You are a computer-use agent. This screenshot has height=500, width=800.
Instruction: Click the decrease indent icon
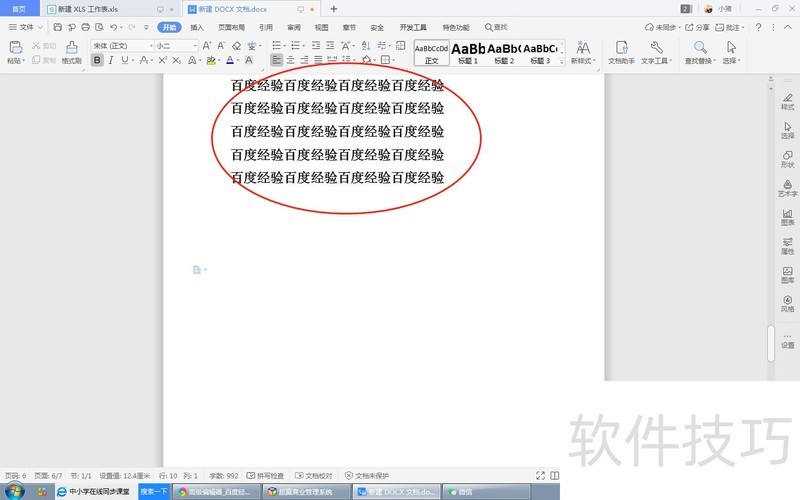tap(316, 45)
